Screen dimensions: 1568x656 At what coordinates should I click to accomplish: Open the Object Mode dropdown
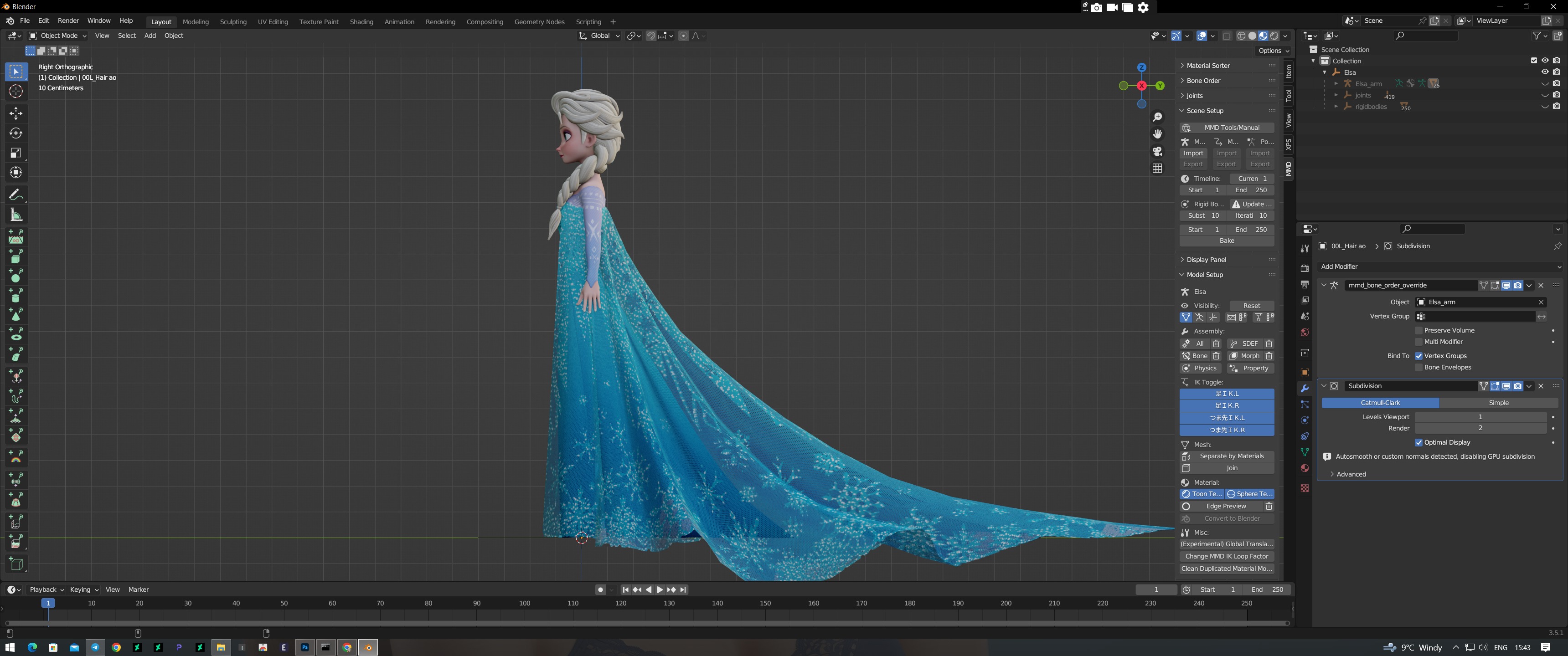pos(58,36)
